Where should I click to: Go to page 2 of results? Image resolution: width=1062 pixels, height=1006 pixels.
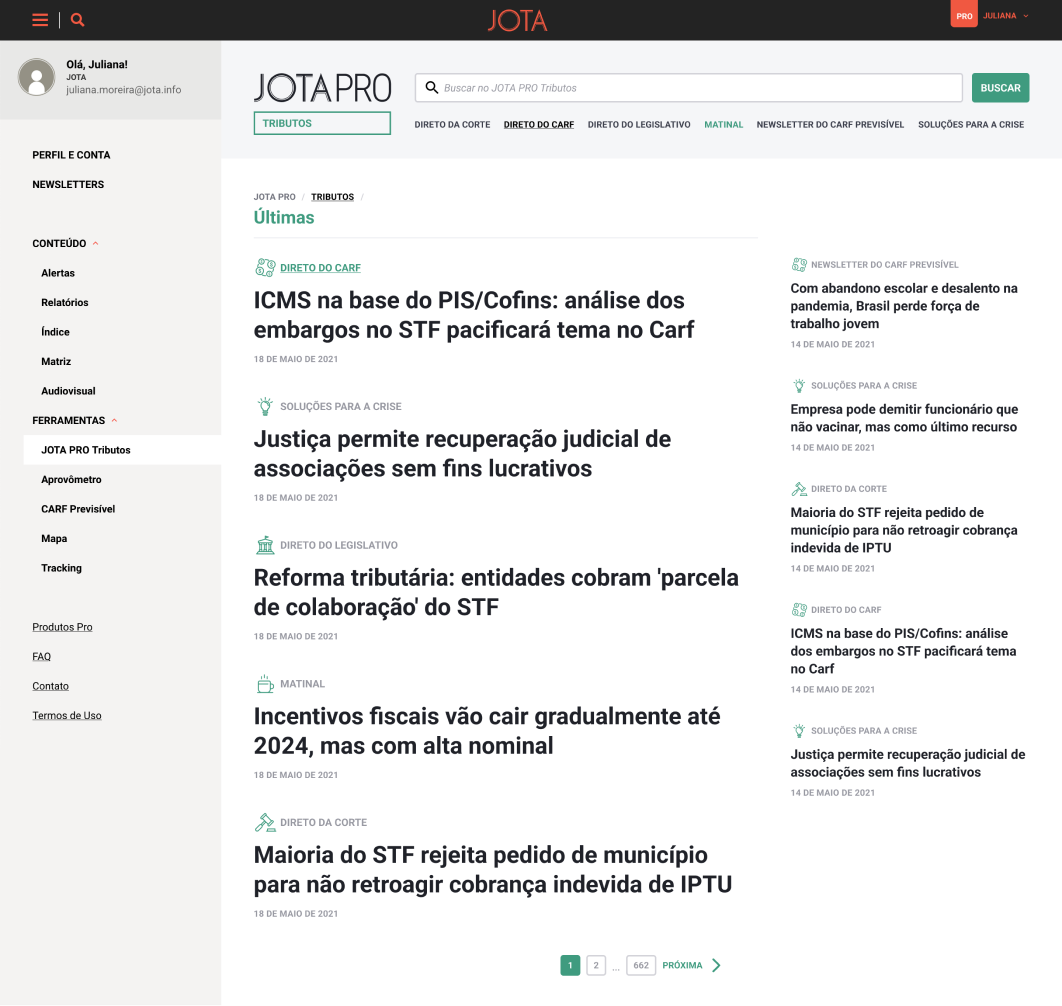[596, 965]
